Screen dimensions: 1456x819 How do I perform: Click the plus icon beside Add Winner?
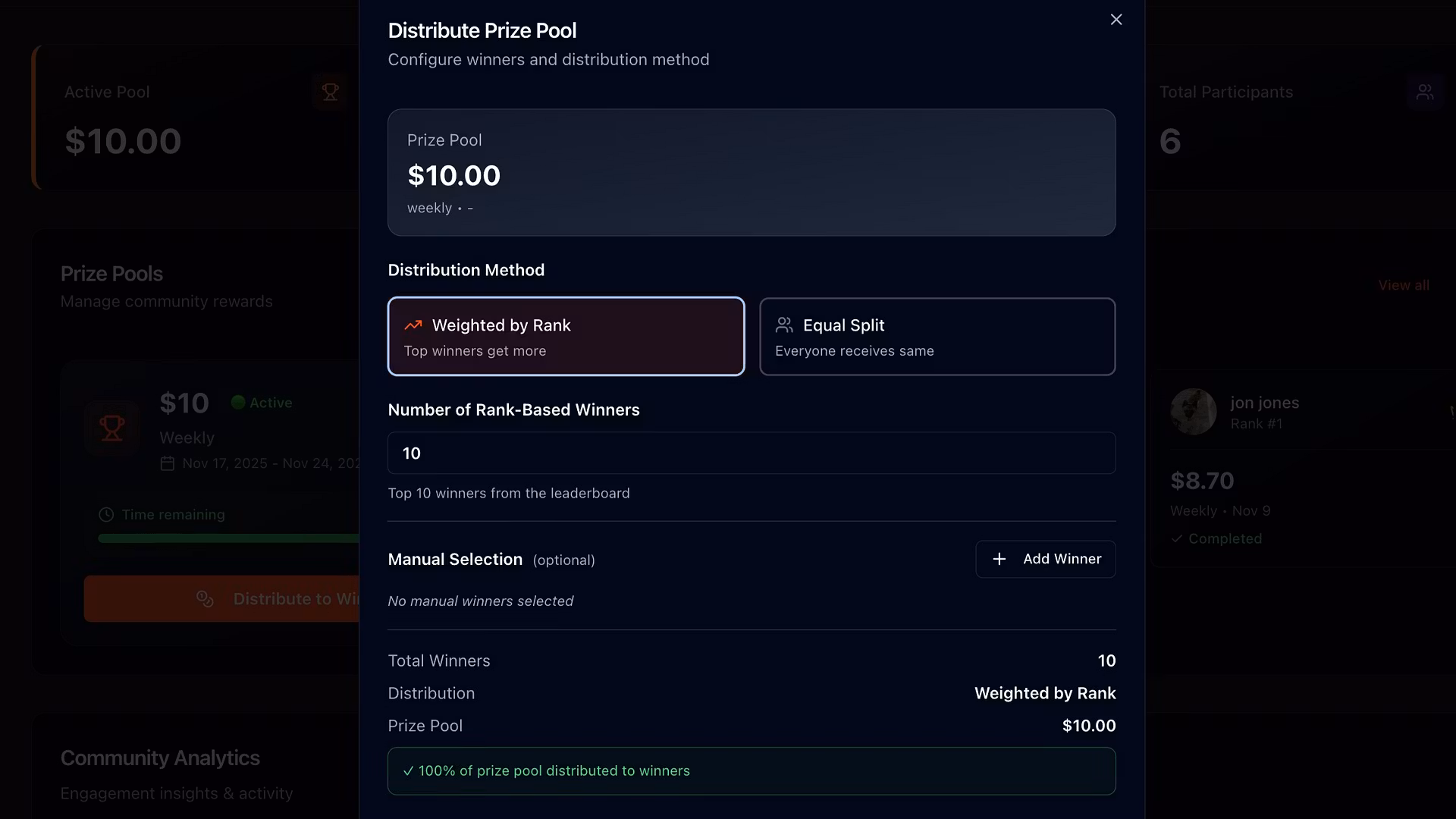(x=999, y=559)
